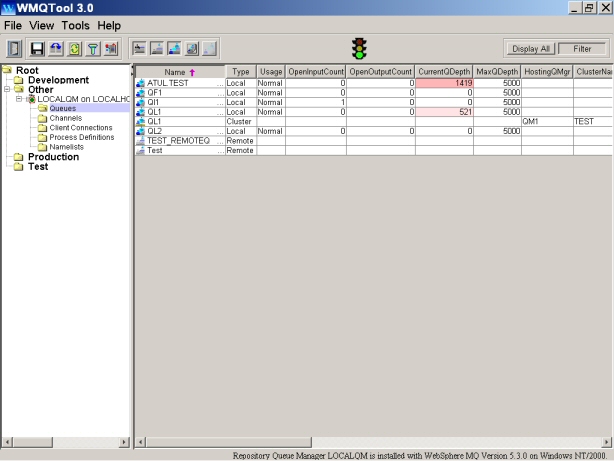Image resolution: width=614 pixels, height=461 pixels.
Task: Click the QM1 hosting manager cell
Action: pos(547,121)
